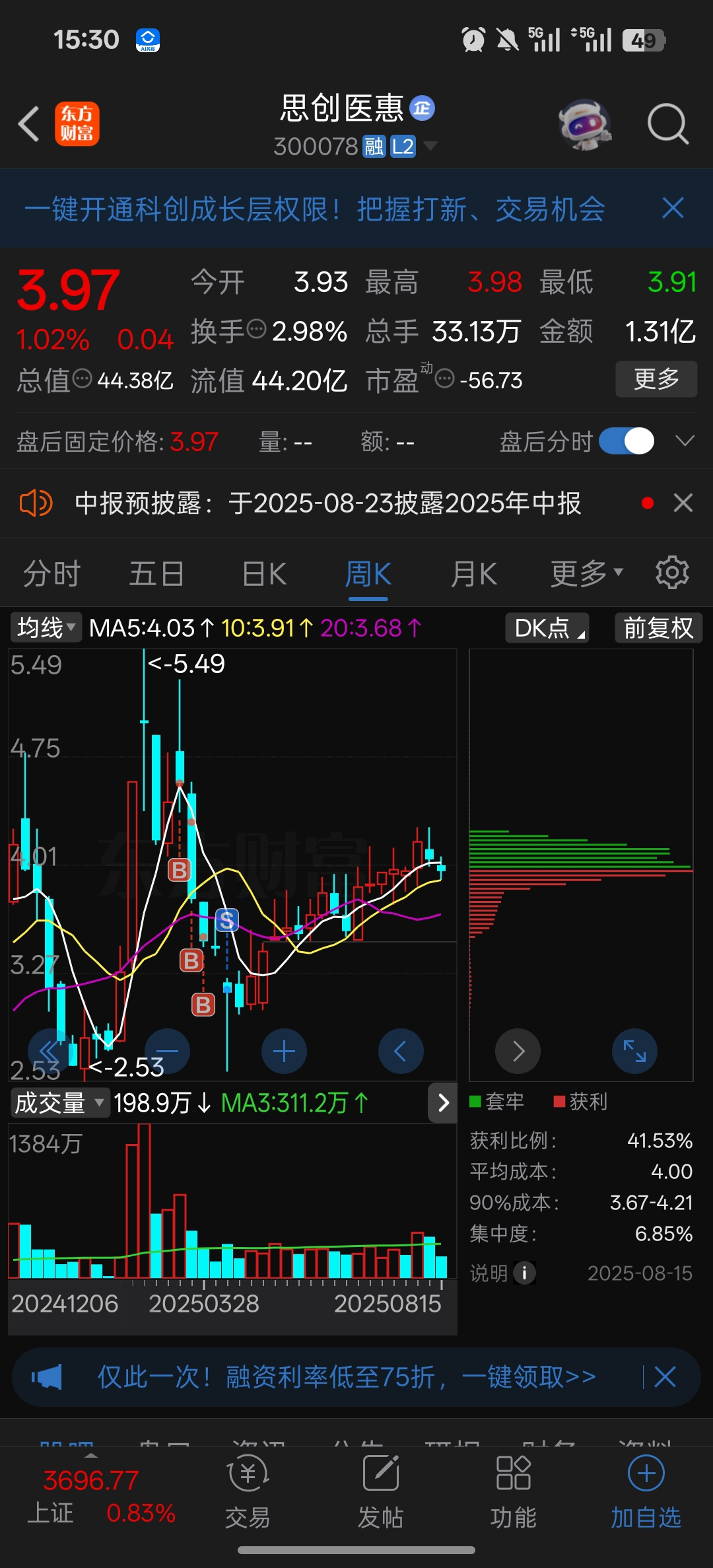The height and width of the screenshot is (1568, 713).
Task: Tap 说明 info icon
Action: point(525,1273)
